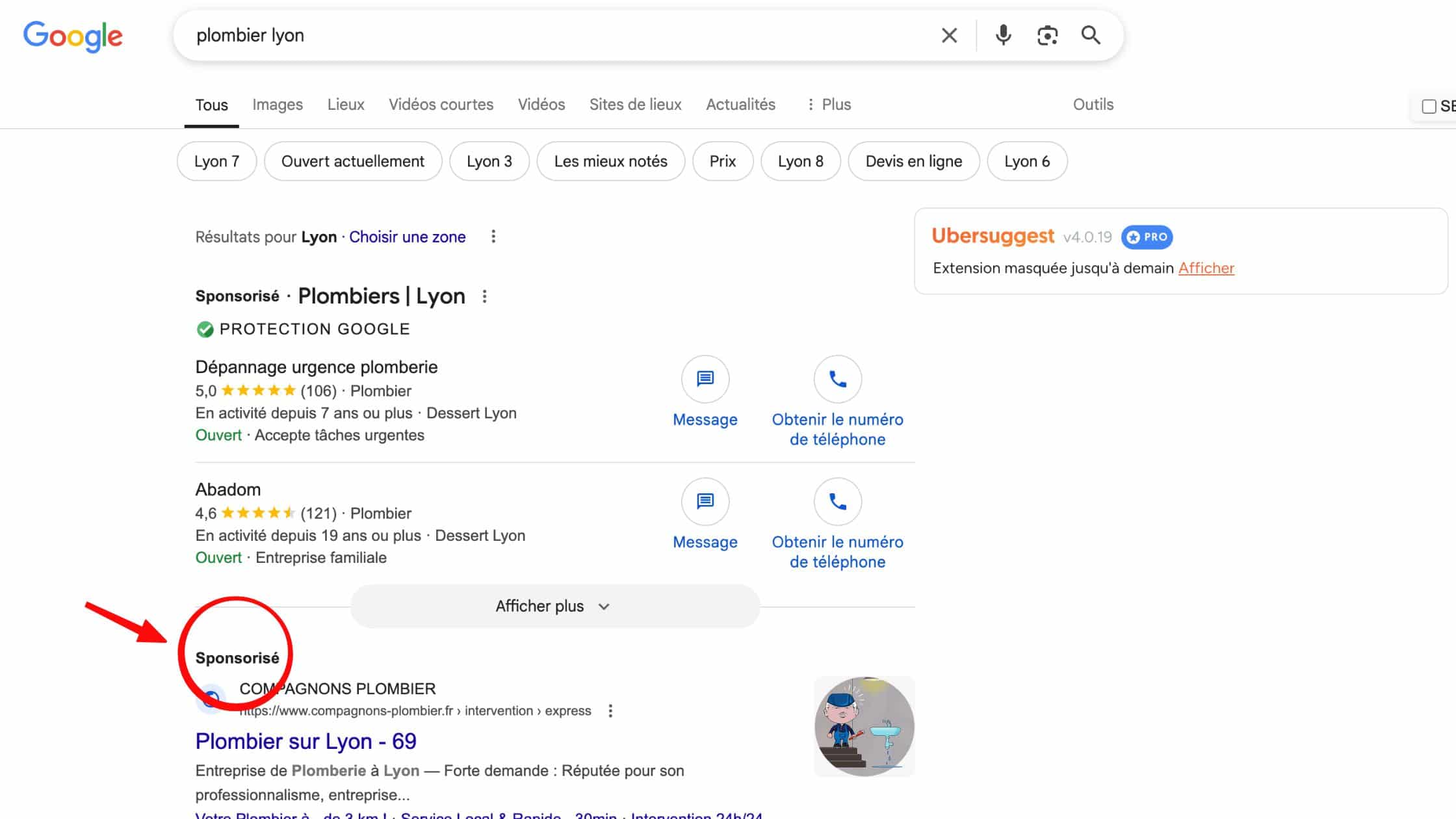Image resolution: width=1456 pixels, height=819 pixels.
Task: Click the Google logo
Action: [73, 36]
